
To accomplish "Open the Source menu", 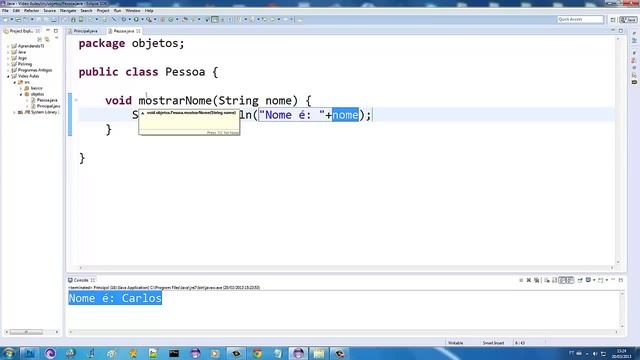I will [x=49, y=11].
